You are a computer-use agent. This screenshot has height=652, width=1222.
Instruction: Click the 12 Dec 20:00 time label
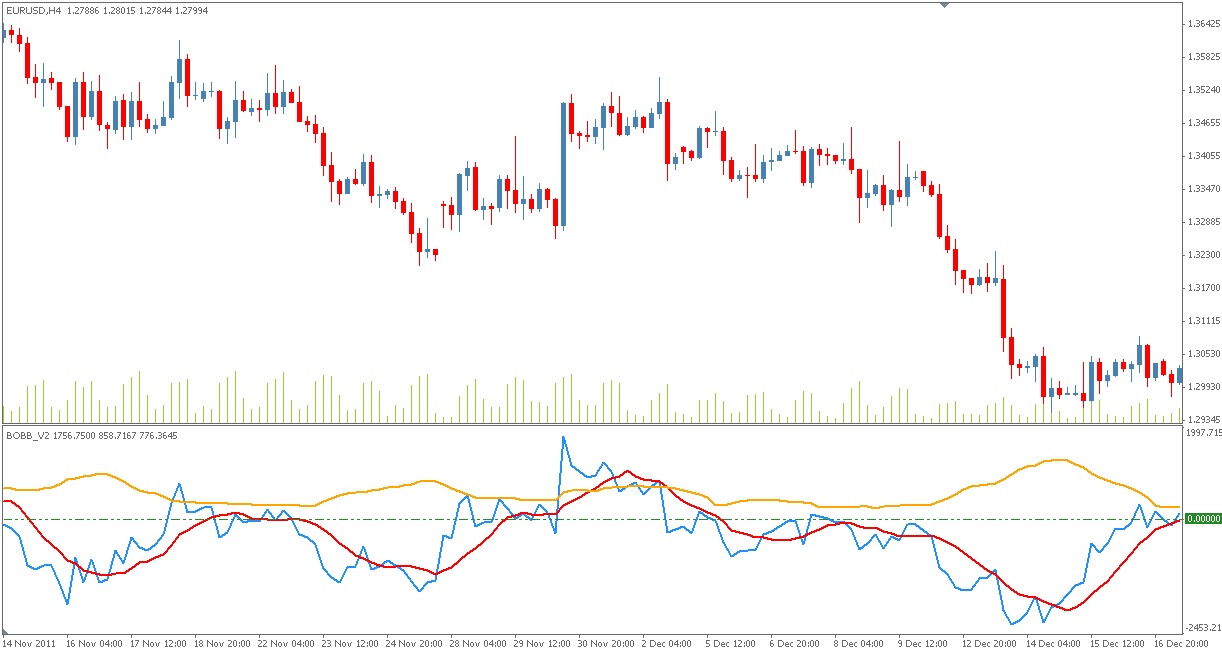990,644
